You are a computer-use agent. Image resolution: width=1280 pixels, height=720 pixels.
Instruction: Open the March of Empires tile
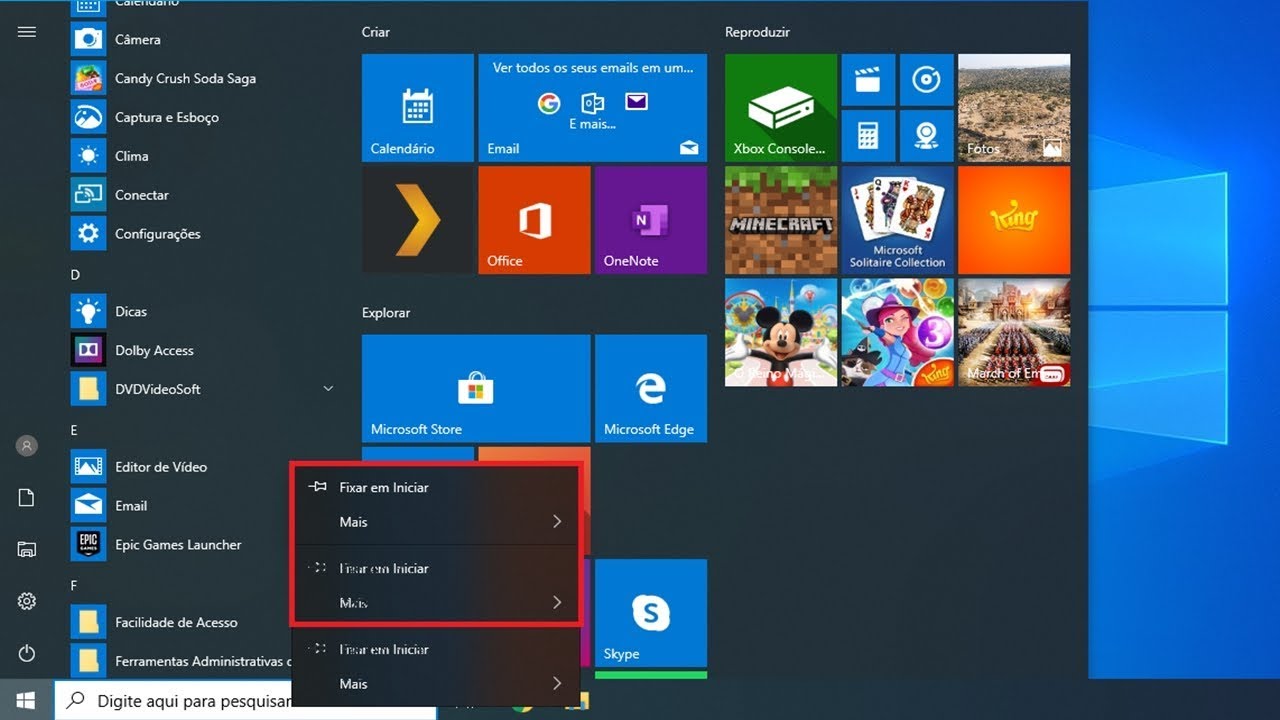(x=1014, y=332)
